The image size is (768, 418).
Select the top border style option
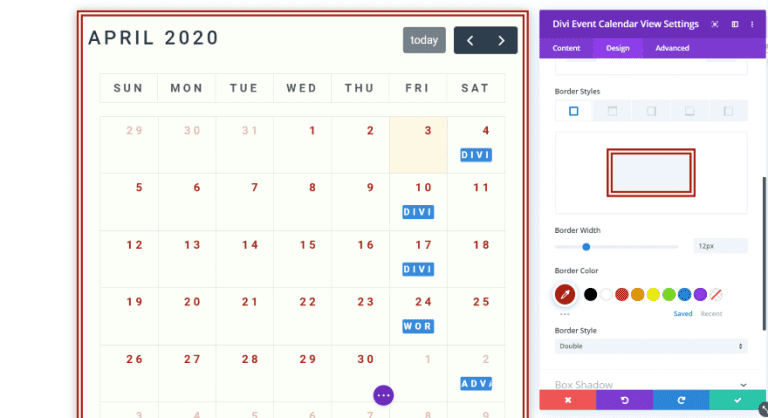click(x=612, y=111)
